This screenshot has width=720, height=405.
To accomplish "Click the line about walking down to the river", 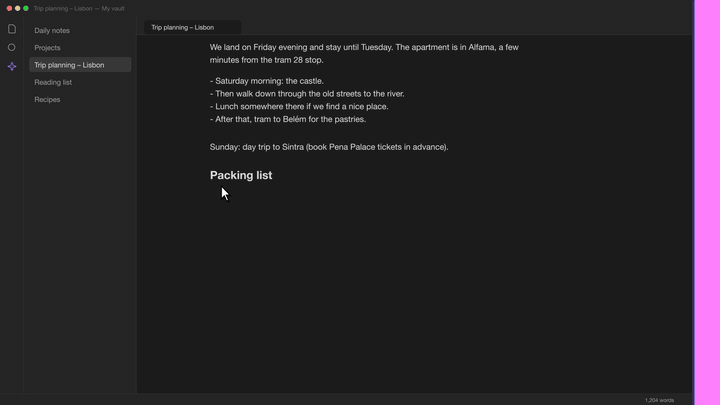I will [307, 94].
